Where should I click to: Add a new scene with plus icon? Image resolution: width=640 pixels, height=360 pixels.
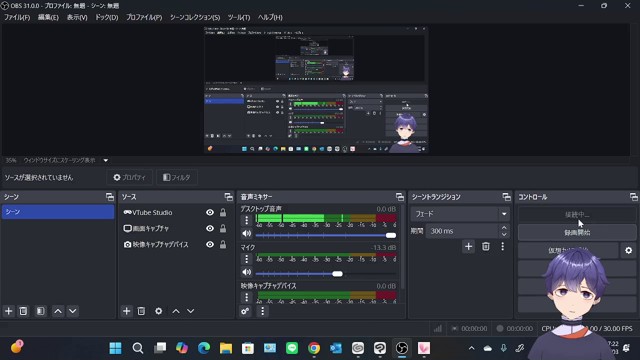point(9,311)
